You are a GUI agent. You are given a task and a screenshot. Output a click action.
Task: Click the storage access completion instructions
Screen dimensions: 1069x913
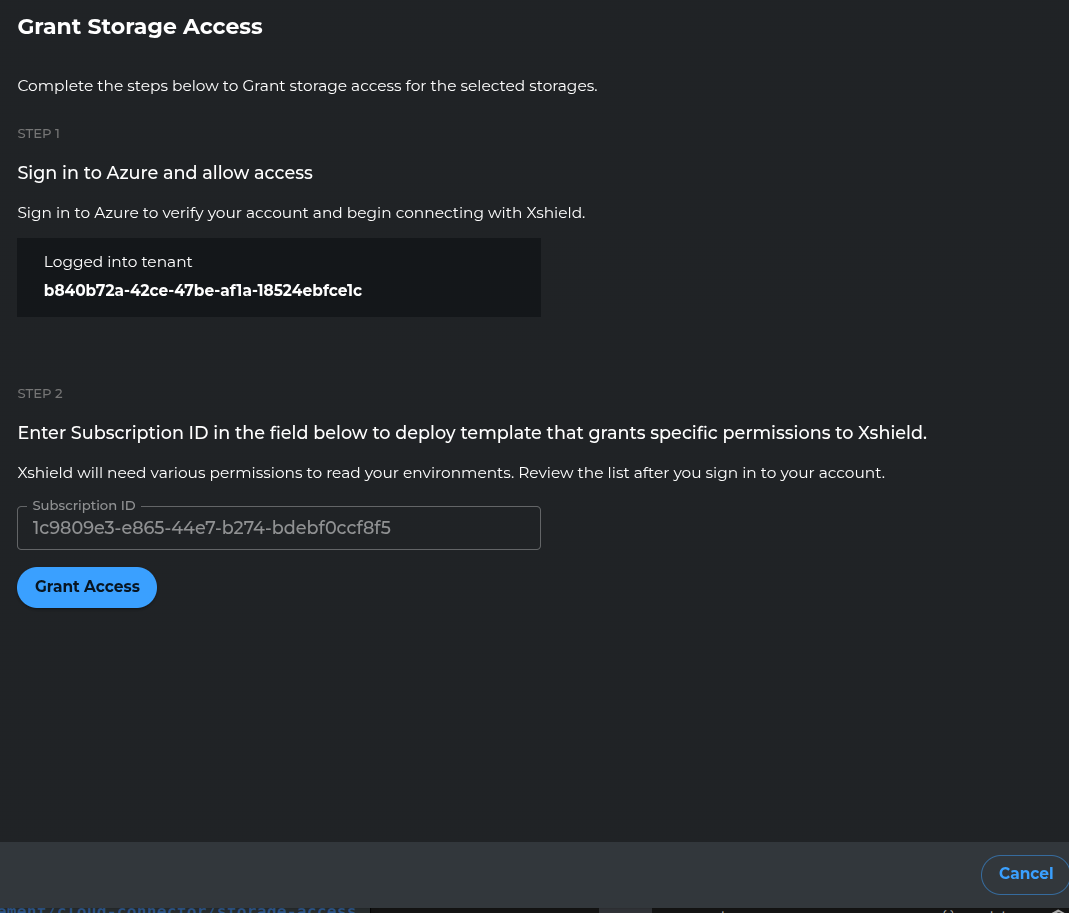click(x=307, y=85)
